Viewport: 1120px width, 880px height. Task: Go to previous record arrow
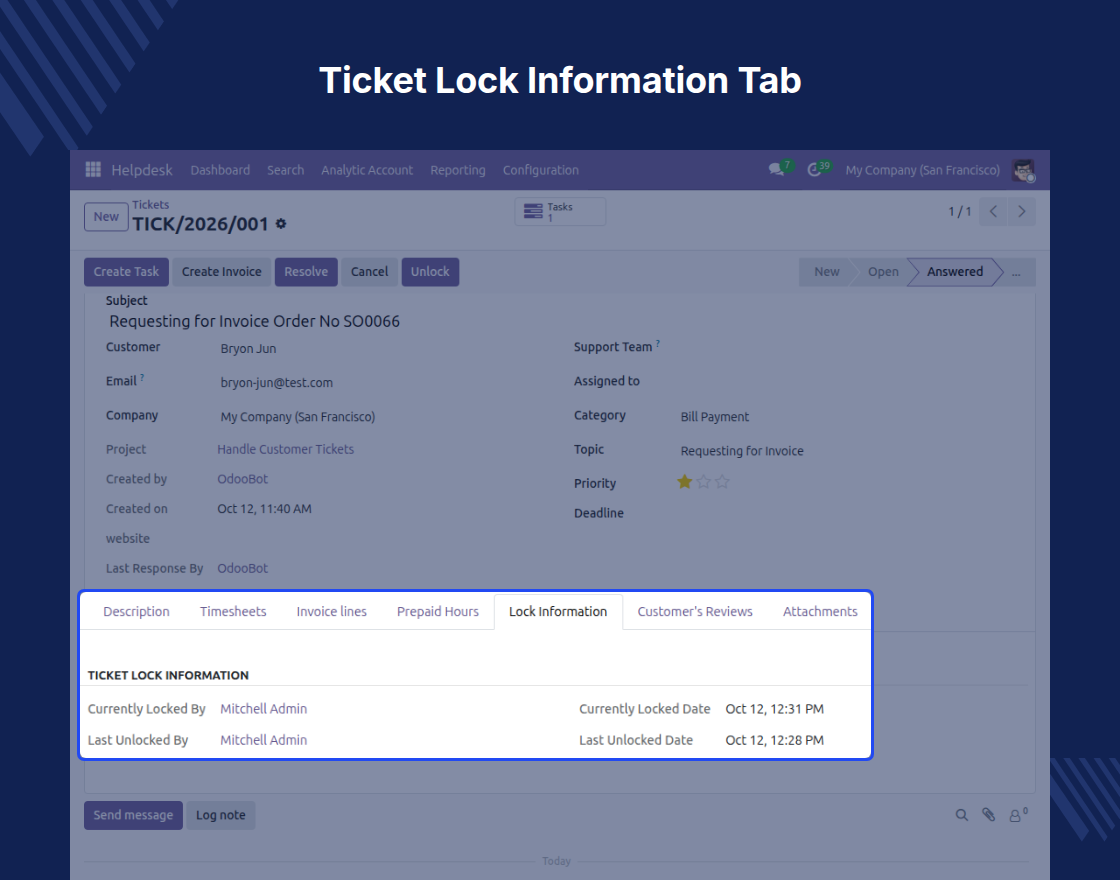(x=993, y=211)
